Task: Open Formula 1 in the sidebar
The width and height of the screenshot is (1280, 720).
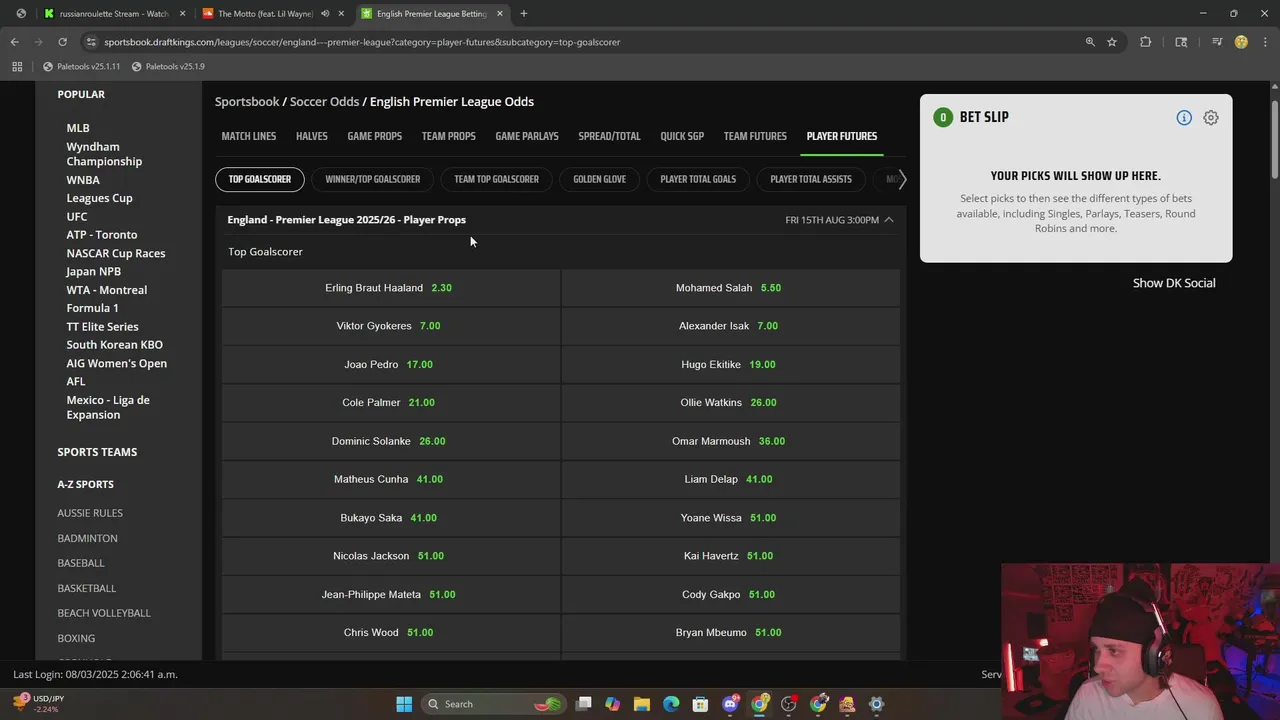Action: pyautogui.click(x=92, y=308)
